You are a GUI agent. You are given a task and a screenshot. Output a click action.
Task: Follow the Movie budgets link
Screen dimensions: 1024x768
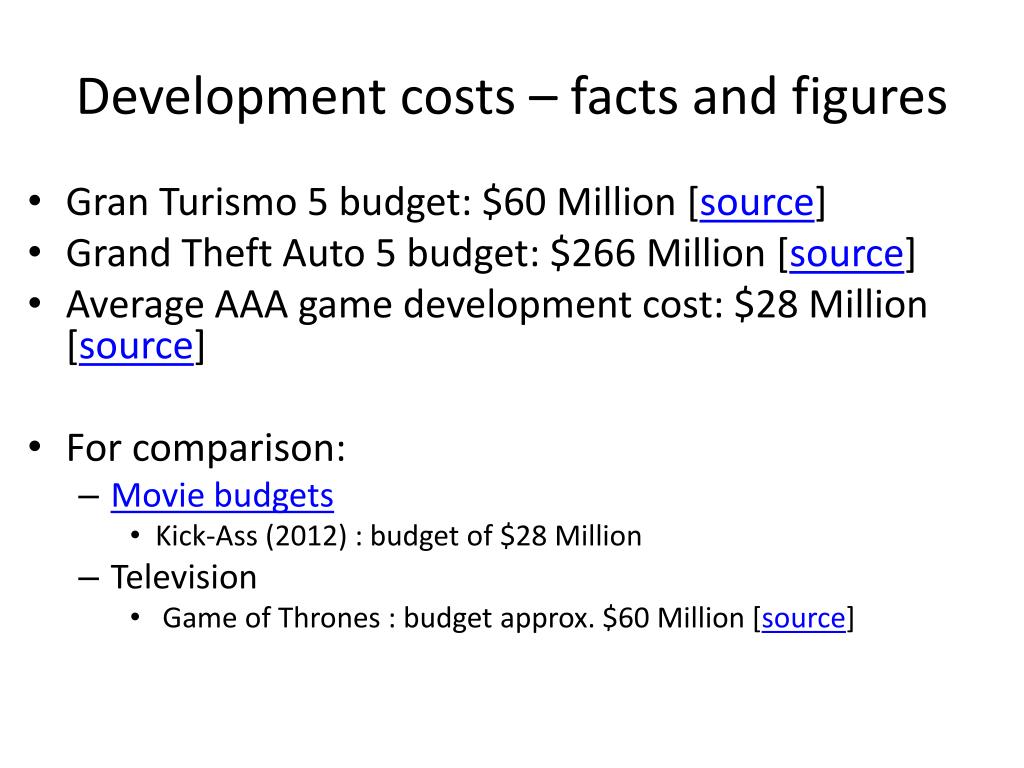[x=222, y=495]
